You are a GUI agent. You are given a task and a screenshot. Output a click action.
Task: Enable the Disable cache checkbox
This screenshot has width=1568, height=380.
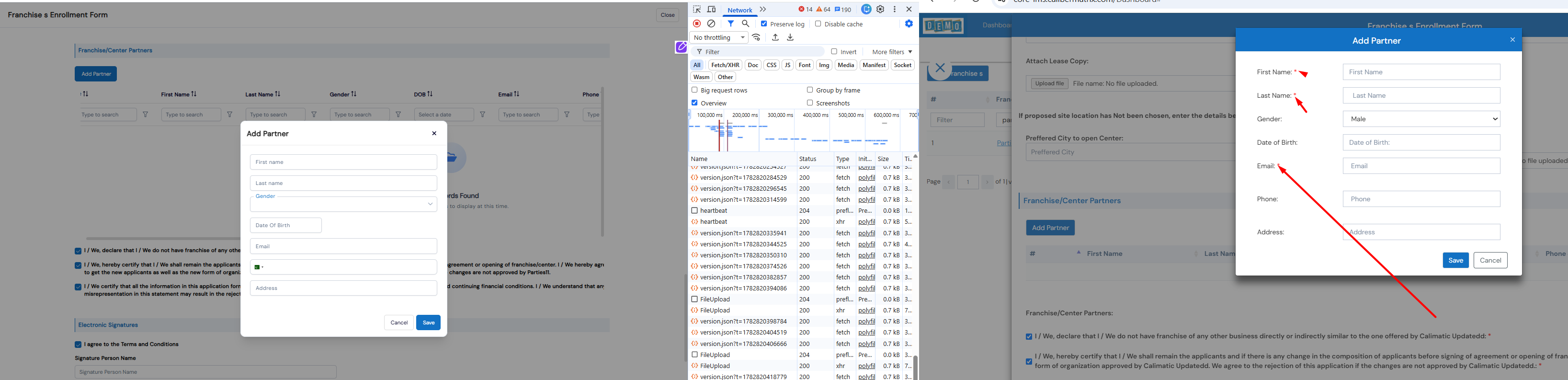click(x=818, y=24)
